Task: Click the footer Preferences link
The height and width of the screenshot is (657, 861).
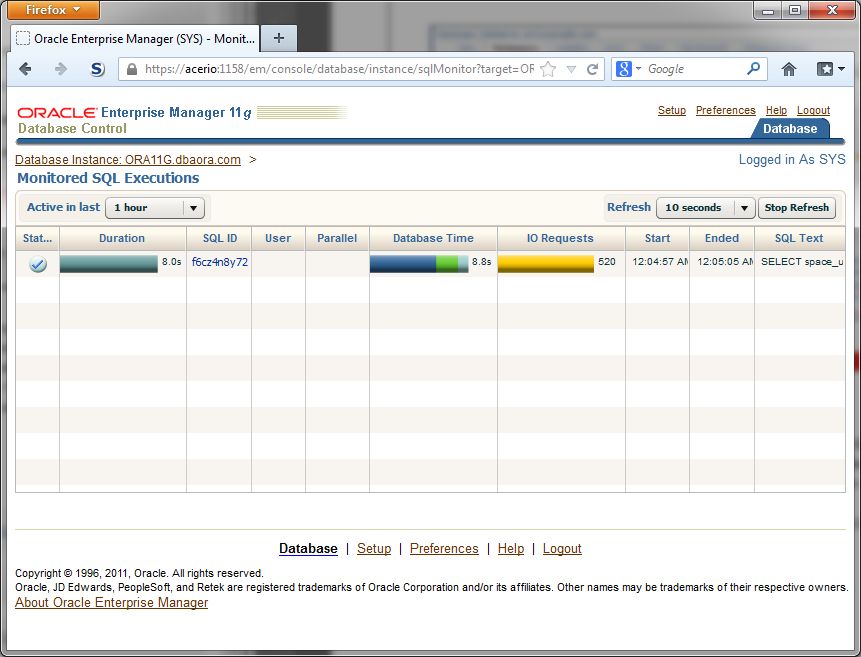Action: tap(444, 549)
